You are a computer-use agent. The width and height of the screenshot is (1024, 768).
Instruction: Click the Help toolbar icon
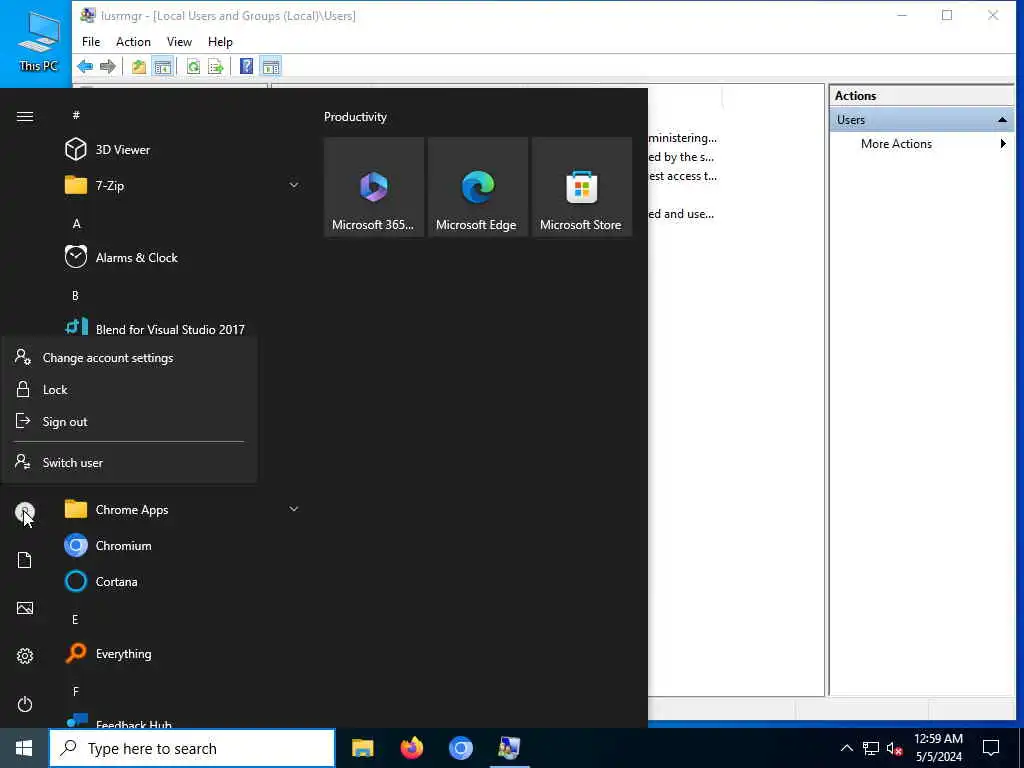pyautogui.click(x=246, y=67)
